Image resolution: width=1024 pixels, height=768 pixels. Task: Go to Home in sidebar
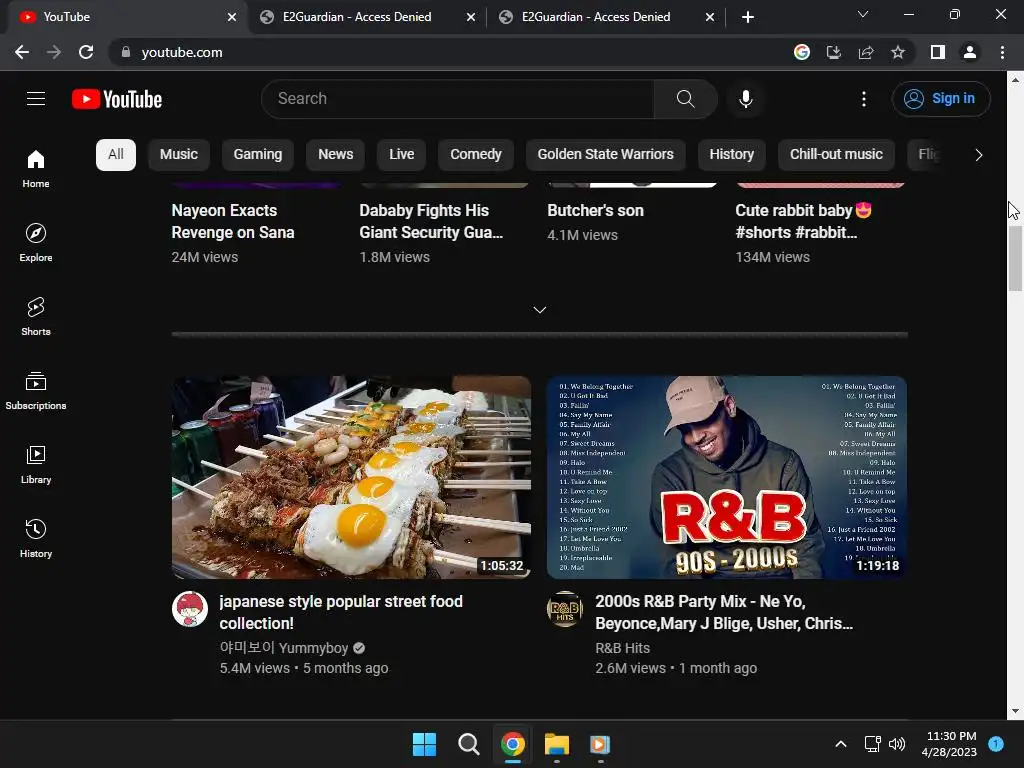click(36, 168)
